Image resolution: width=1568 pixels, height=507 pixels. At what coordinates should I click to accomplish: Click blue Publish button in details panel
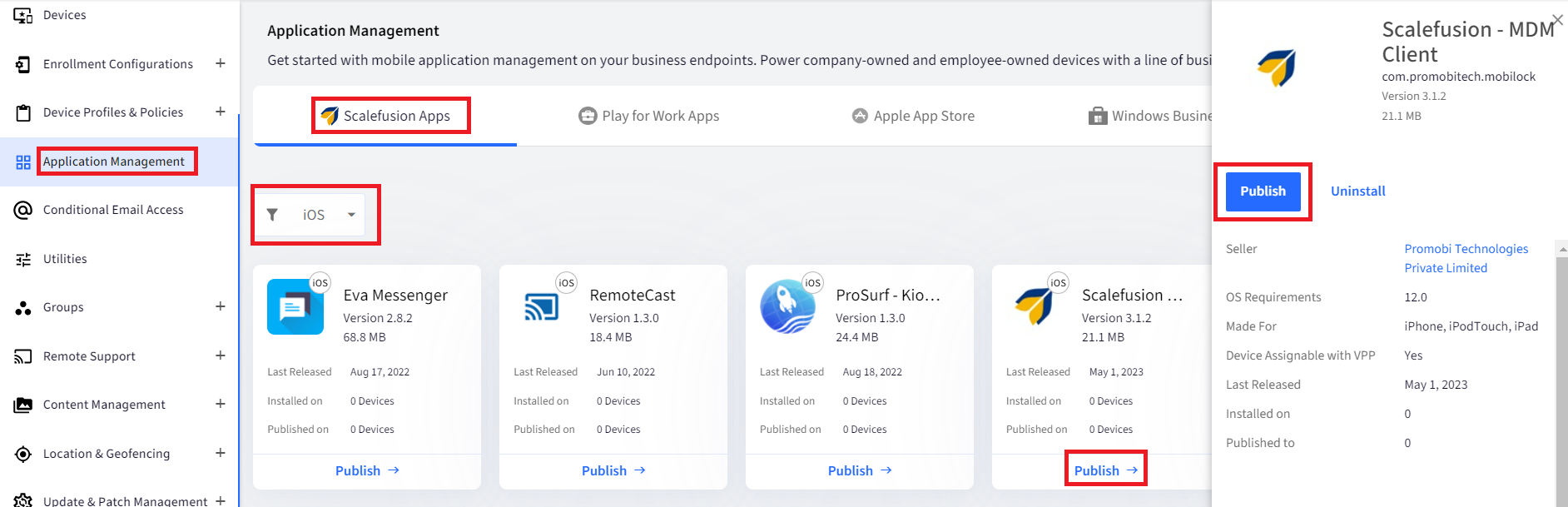tap(1263, 191)
